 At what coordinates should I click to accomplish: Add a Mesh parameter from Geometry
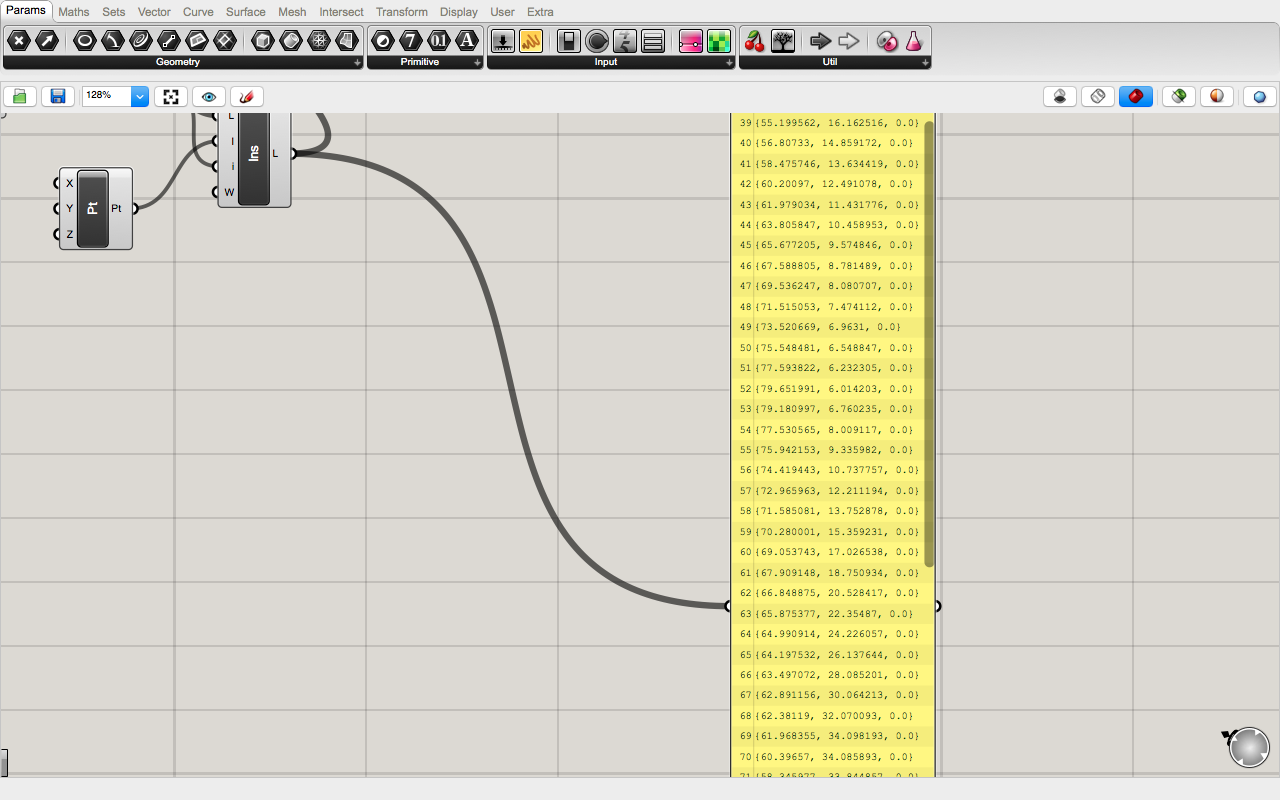coord(319,41)
